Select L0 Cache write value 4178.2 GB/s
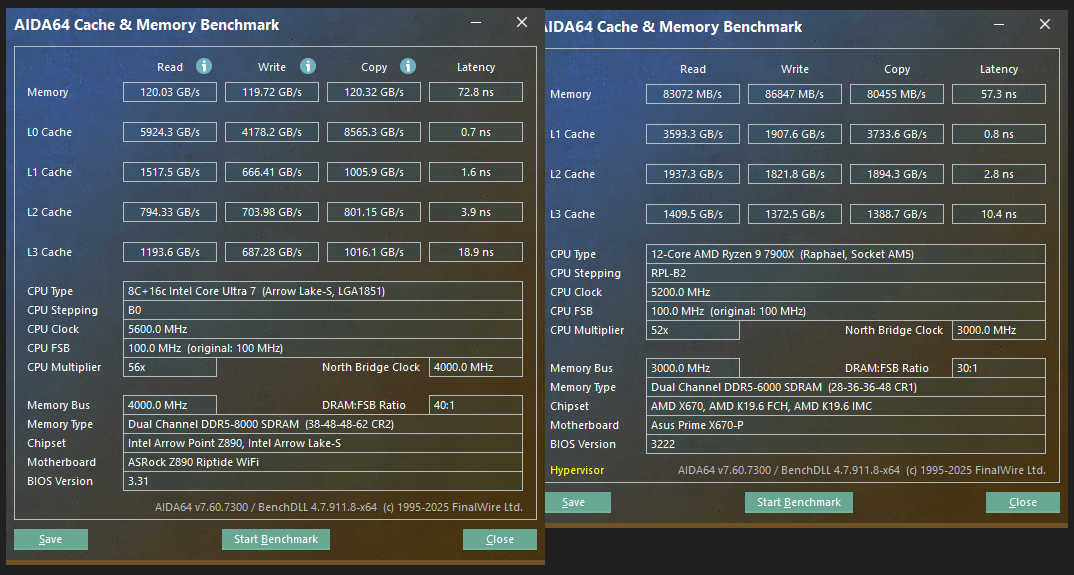 click(272, 132)
